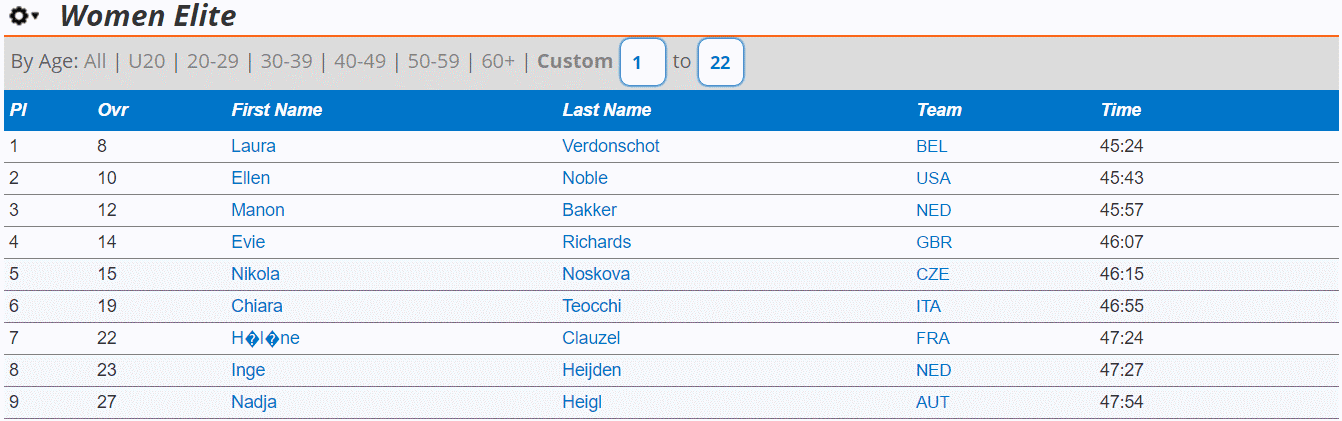Sort by First Name column header
Image resolution: width=1342 pixels, height=421 pixels.
click(x=277, y=110)
